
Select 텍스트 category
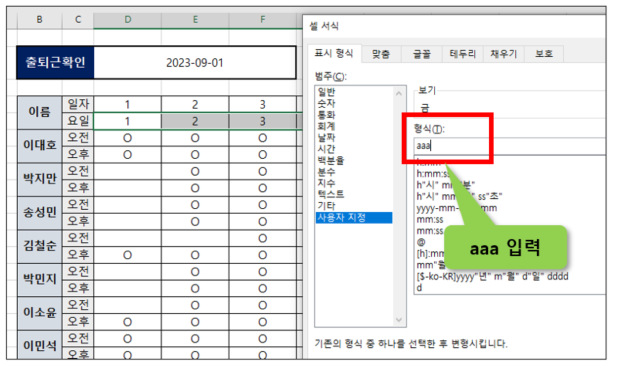pos(331,194)
